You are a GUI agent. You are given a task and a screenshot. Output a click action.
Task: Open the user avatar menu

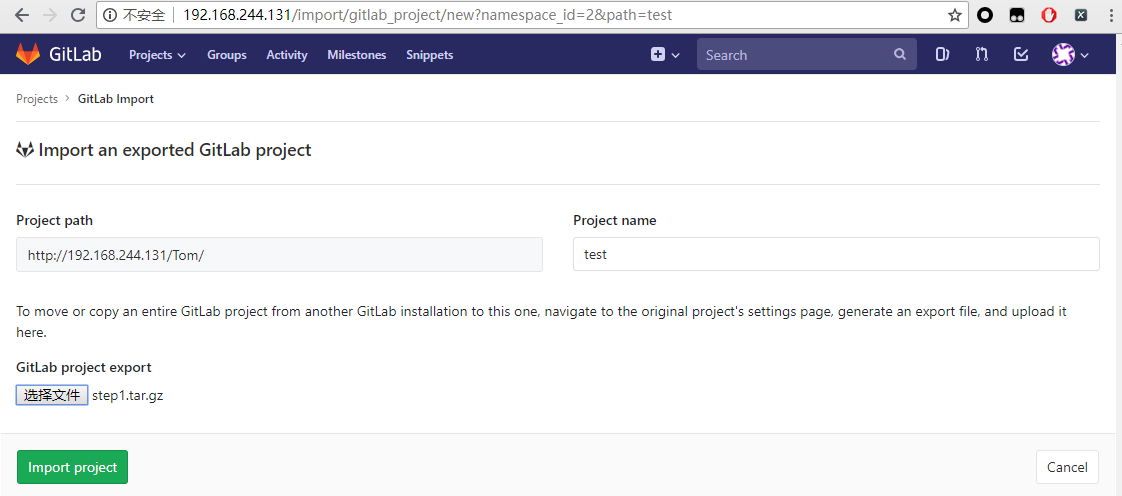(x=1070, y=54)
